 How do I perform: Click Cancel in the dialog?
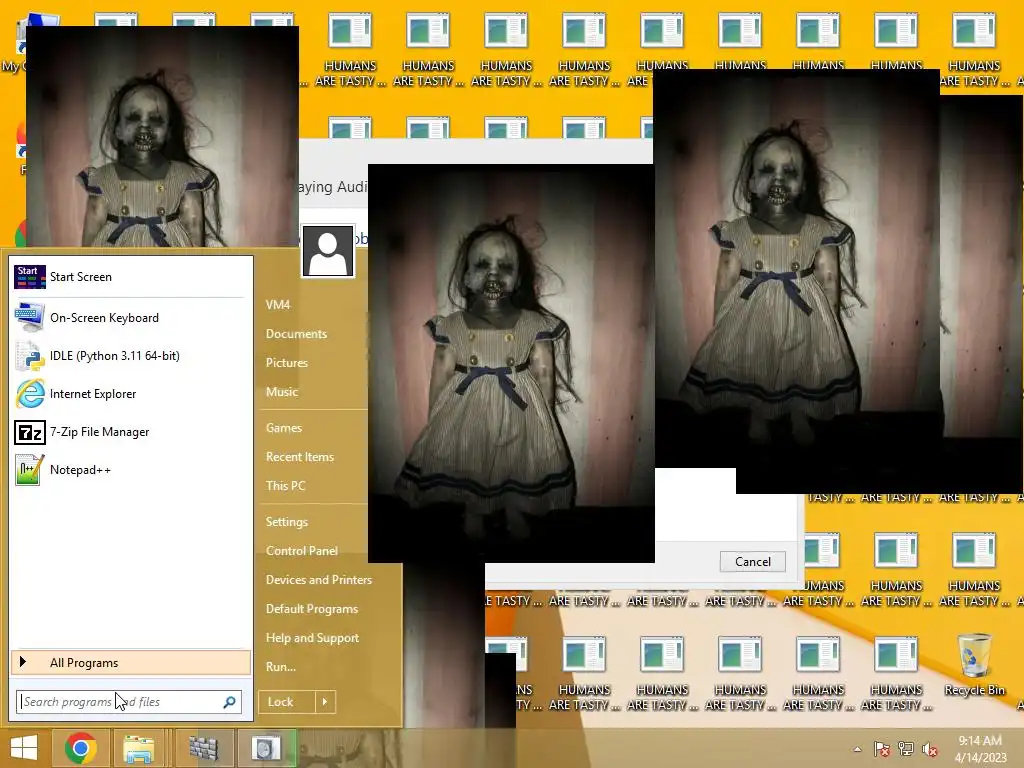(x=752, y=562)
